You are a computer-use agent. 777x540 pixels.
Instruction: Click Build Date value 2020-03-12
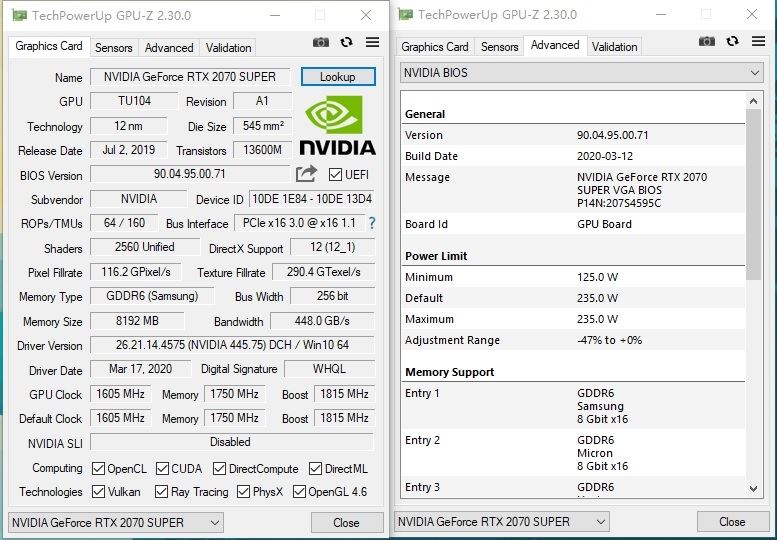605,156
